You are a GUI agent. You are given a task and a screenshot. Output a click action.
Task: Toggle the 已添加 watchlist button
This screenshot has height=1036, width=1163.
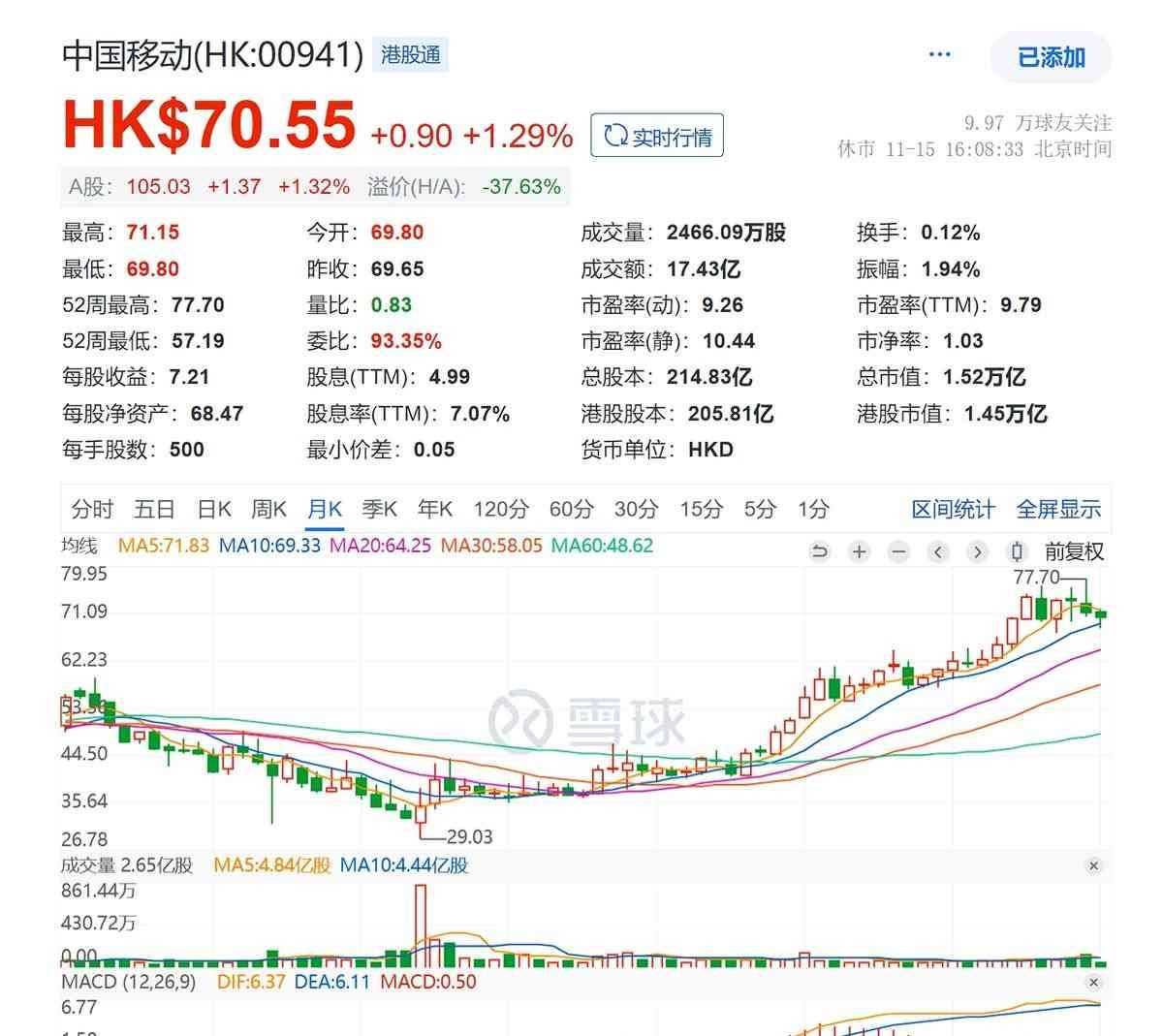pos(1051,57)
